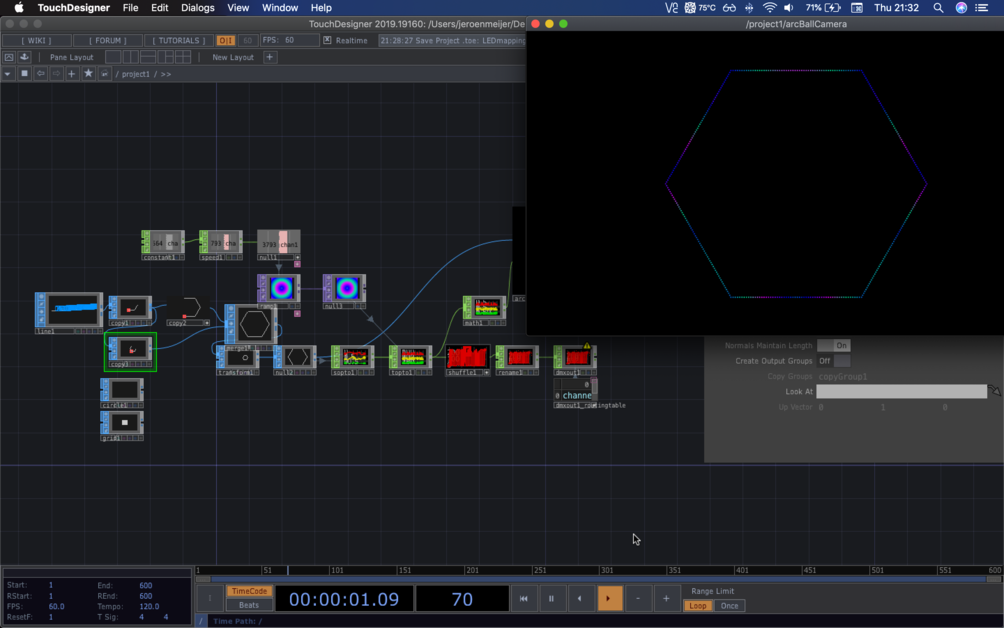Click the home square icon in the path bar
The width and height of the screenshot is (1004, 628).
[25, 74]
